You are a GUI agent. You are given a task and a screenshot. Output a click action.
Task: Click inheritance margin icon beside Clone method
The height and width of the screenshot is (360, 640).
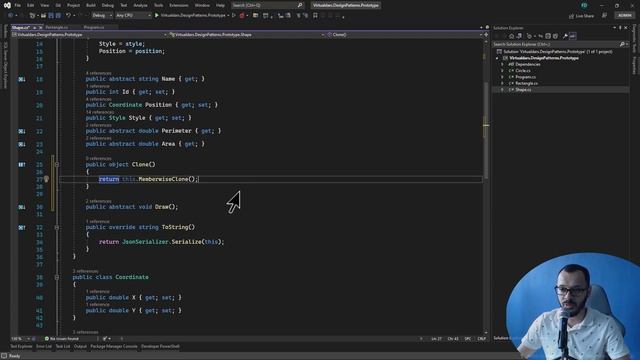(22, 164)
